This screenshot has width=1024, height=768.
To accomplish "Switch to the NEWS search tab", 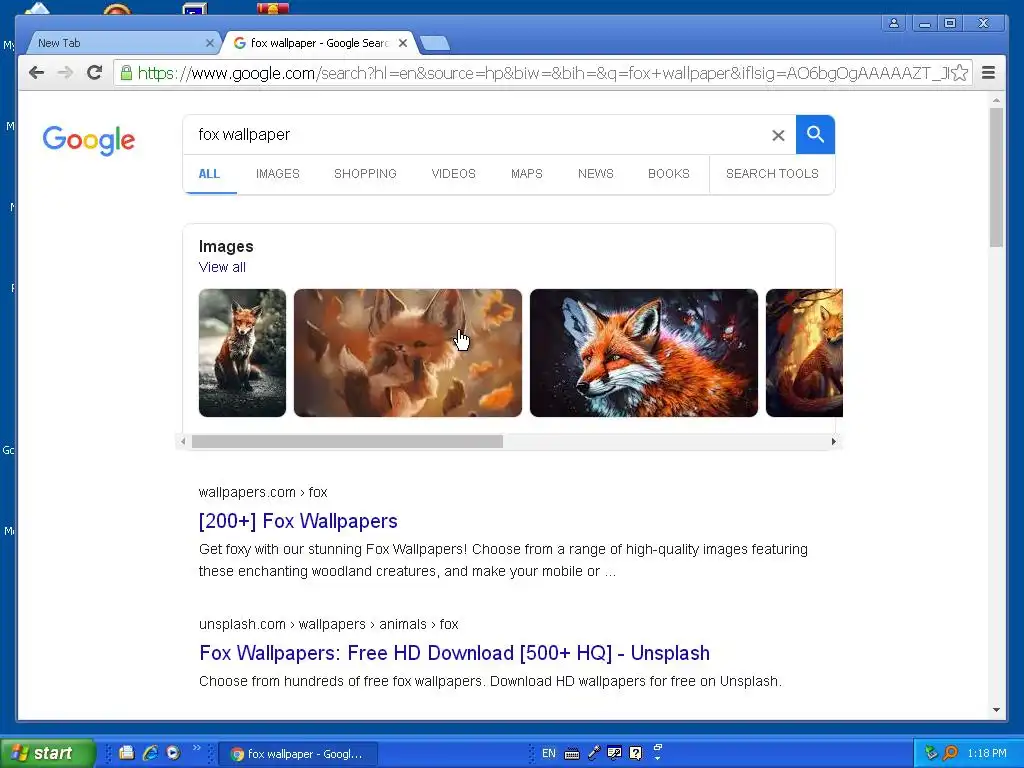I will click(x=596, y=174).
